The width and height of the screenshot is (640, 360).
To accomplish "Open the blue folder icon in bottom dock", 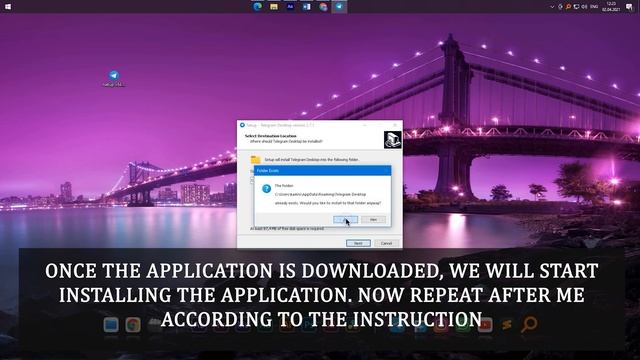I will 111,325.
